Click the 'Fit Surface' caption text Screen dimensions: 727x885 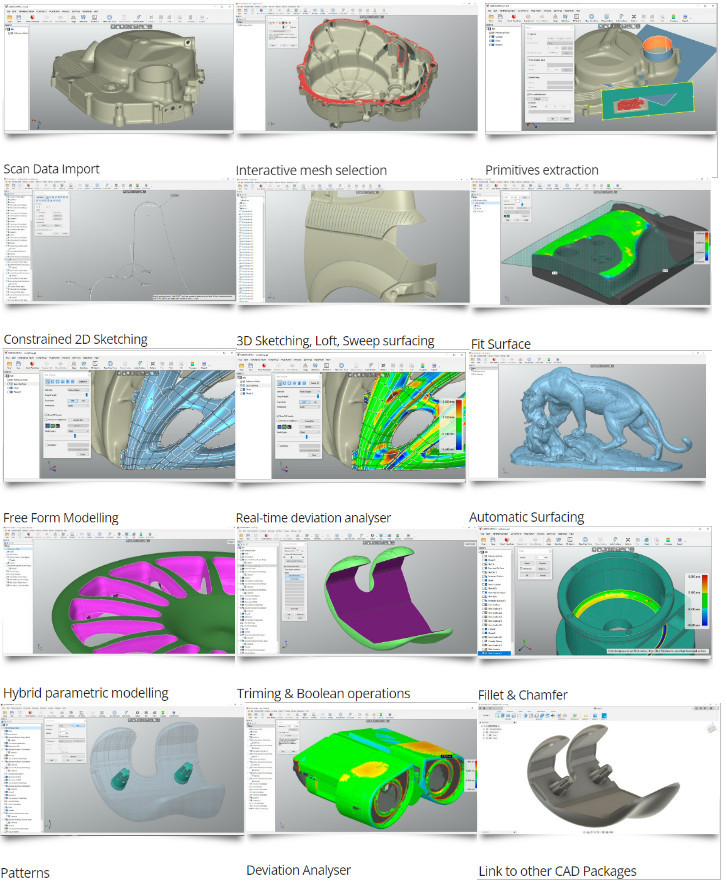coord(501,344)
